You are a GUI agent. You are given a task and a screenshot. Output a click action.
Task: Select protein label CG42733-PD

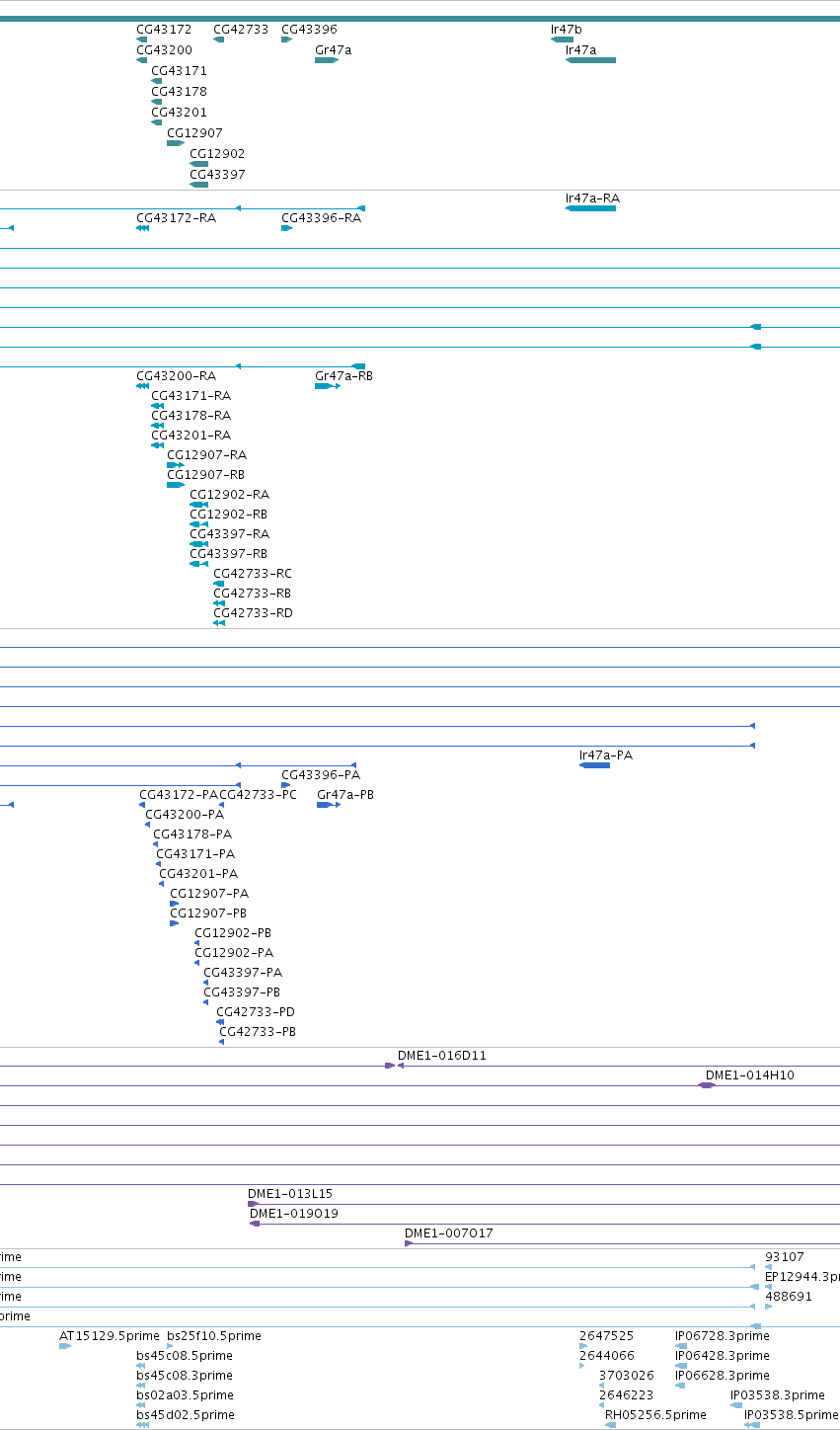click(x=256, y=1012)
